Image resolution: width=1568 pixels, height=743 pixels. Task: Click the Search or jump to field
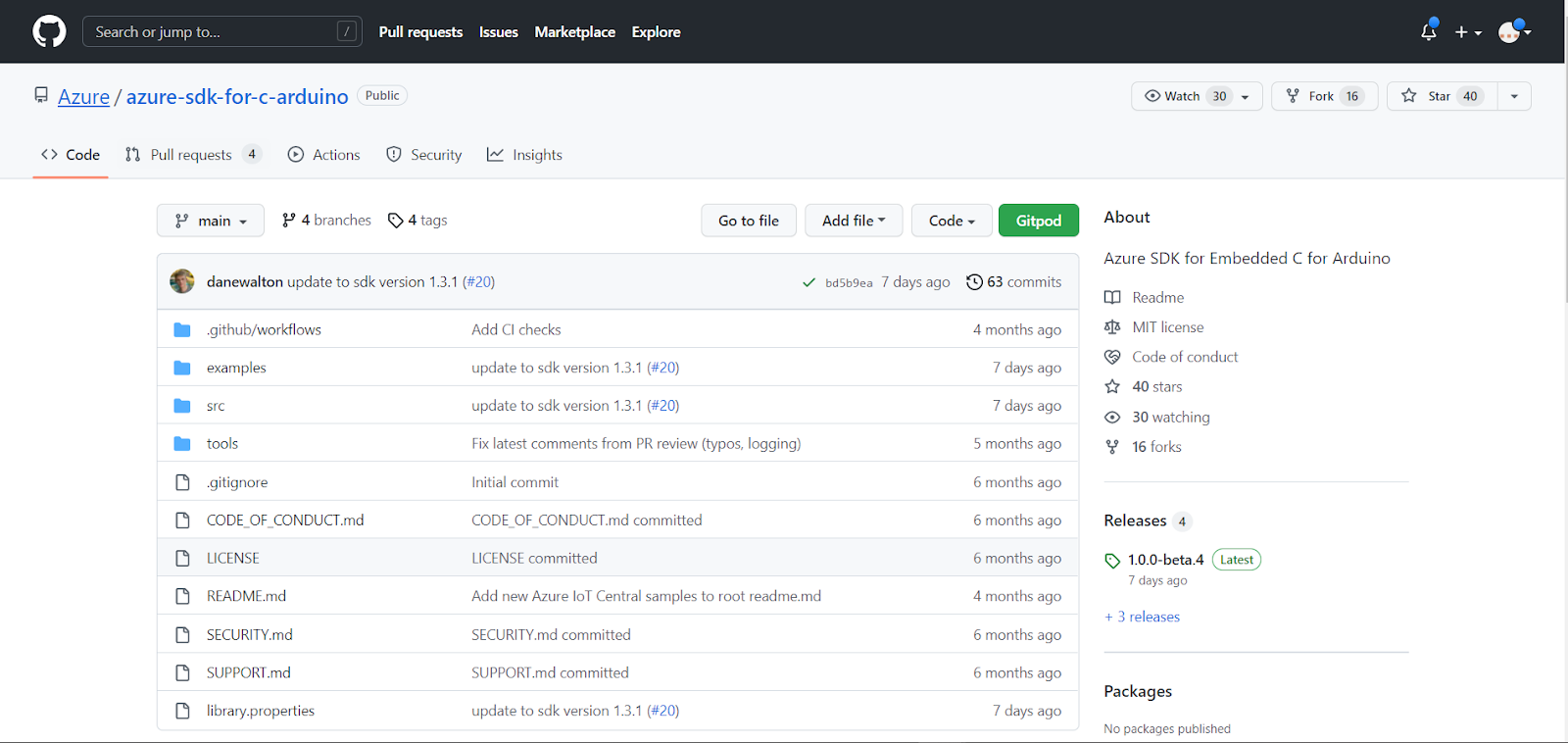[222, 31]
